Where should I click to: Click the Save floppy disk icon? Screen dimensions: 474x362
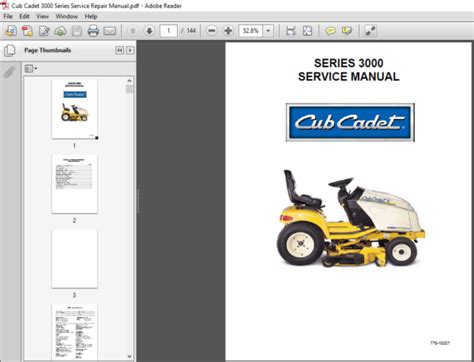pyautogui.click(x=77, y=31)
